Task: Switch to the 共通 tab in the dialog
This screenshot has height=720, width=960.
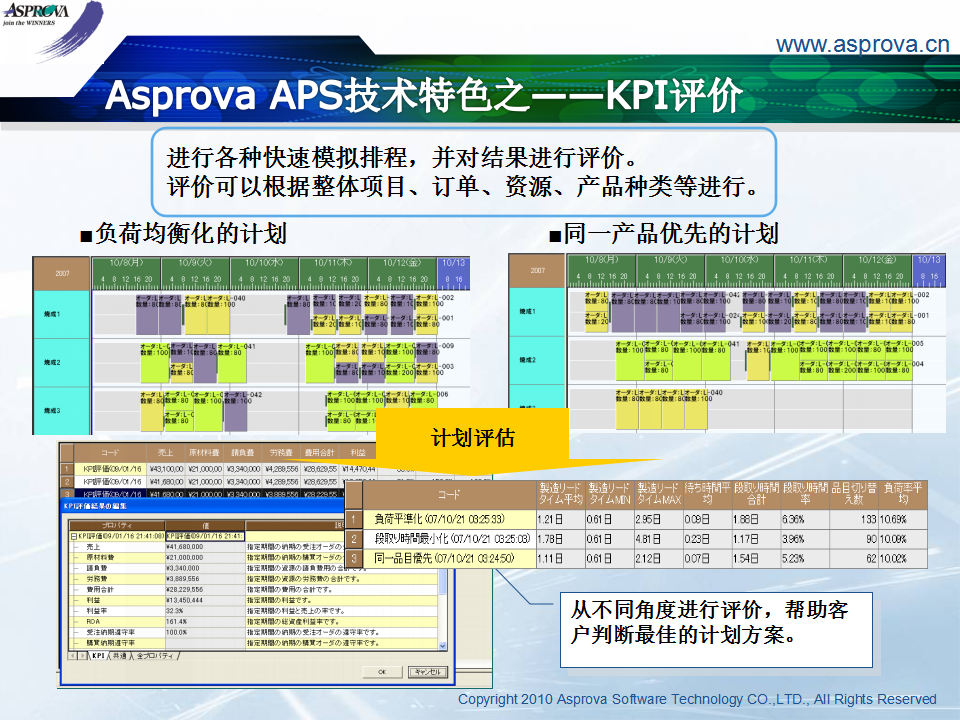Action: 119,656
